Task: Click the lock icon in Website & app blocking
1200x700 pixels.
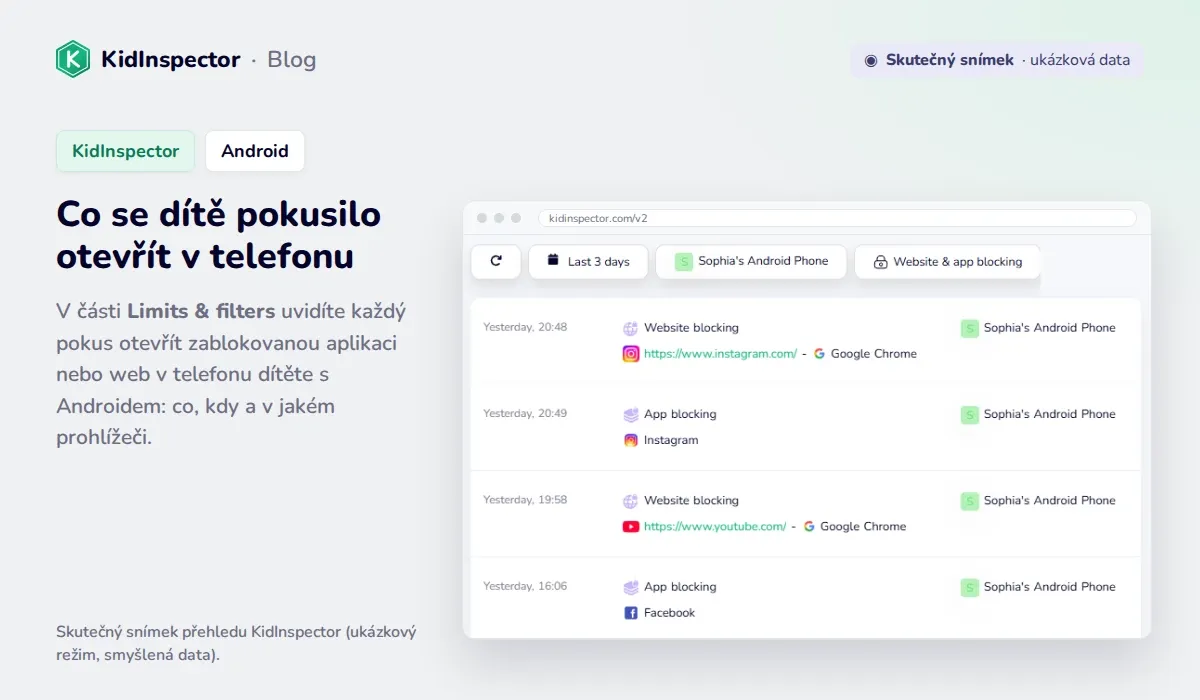Action: click(880, 262)
